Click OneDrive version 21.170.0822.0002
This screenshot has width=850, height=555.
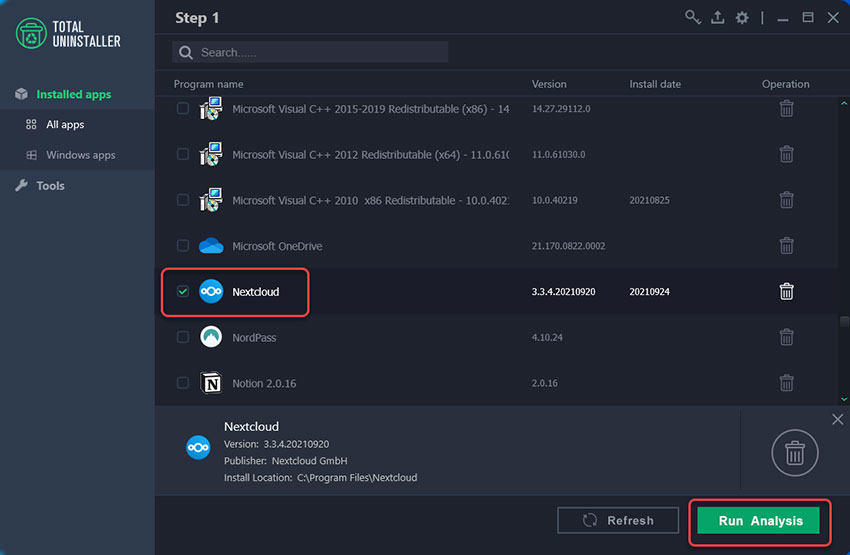point(568,246)
